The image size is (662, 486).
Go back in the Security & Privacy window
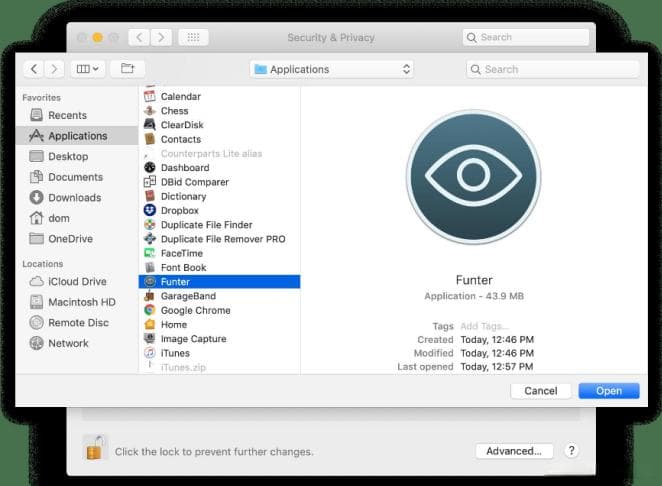[x=139, y=38]
